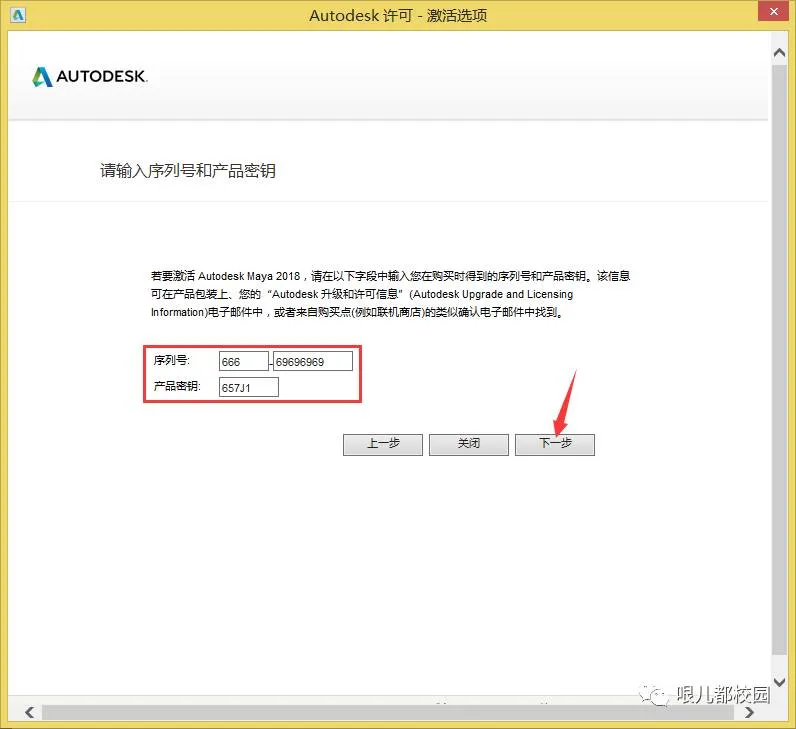Click the Autodesk app icon in title bar
796x729 pixels.
(x=18, y=15)
